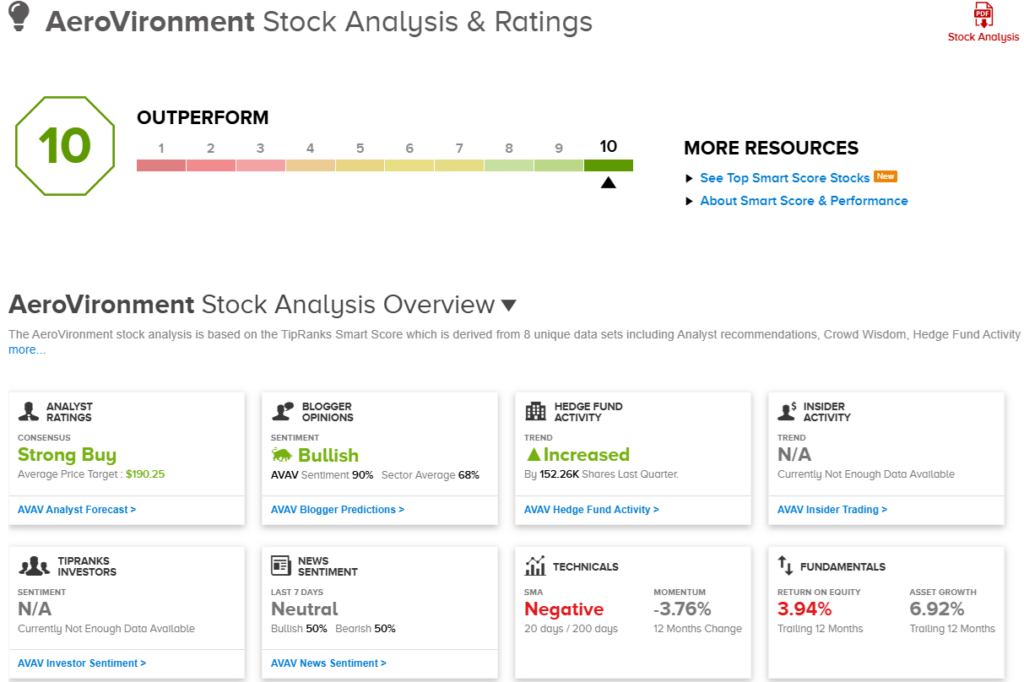Click the $190.25 average price target
This screenshot has width=1024, height=682.
145,474
